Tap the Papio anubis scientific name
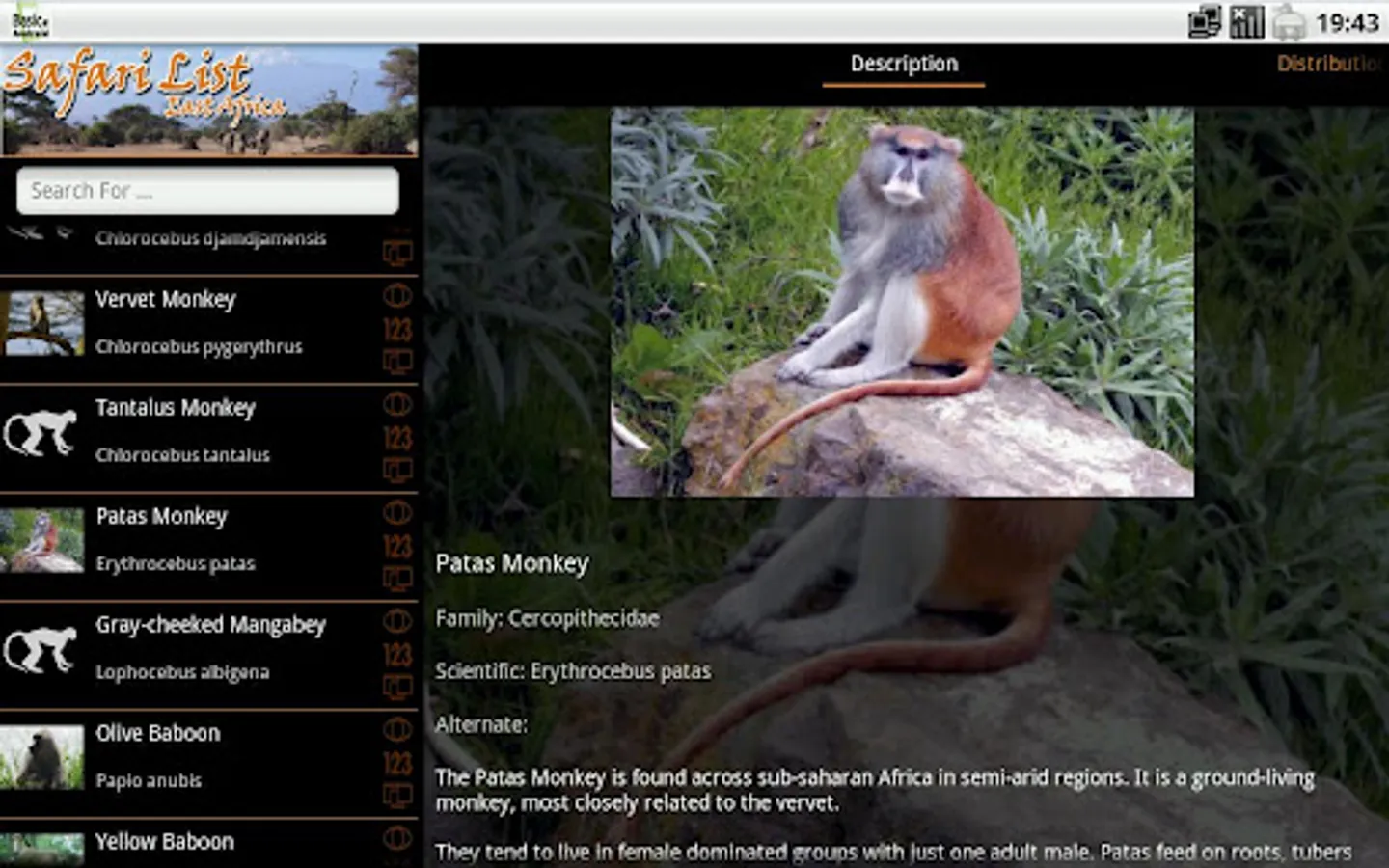The image size is (1389, 868). point(149,781)
